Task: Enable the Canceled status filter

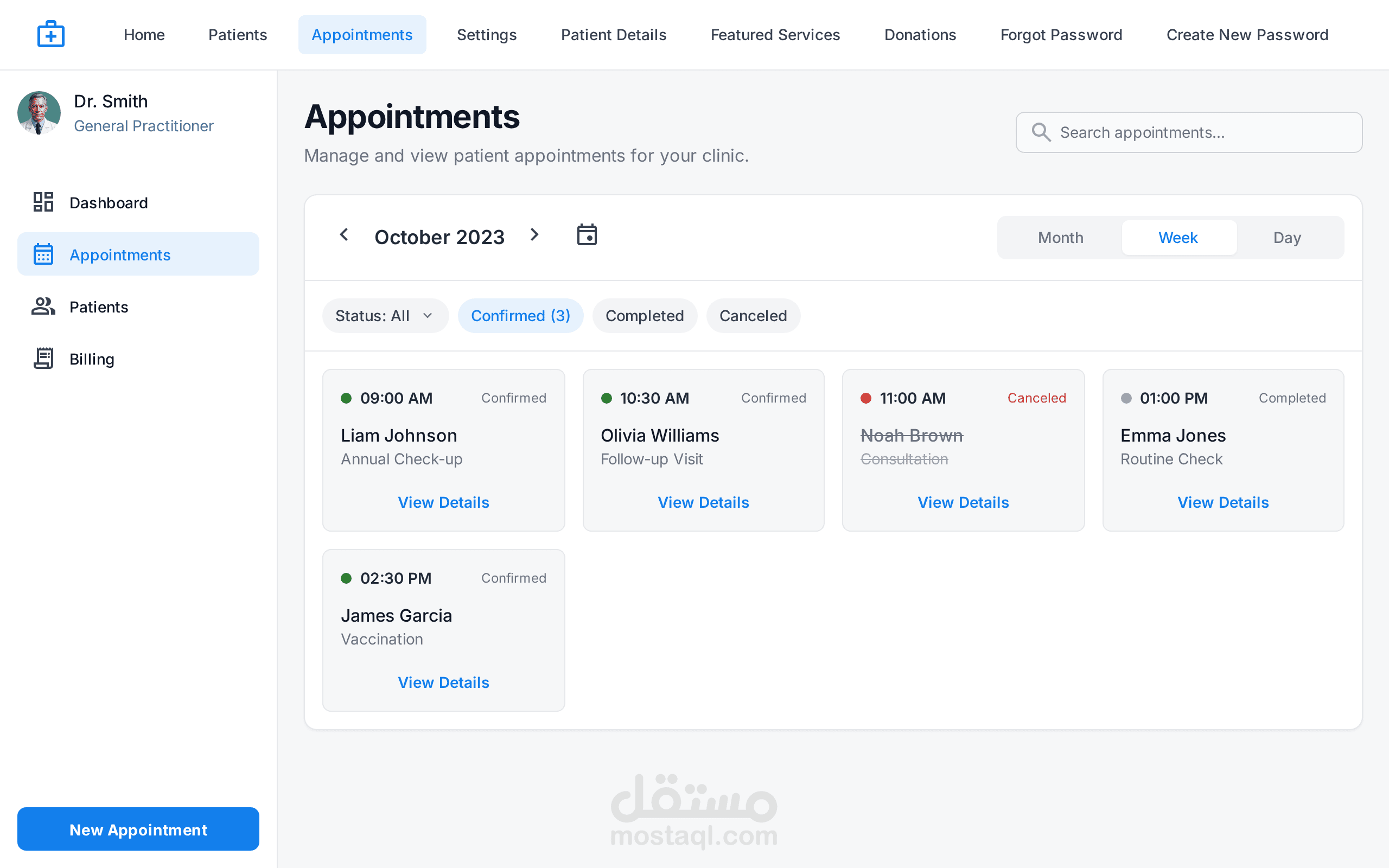Action: click(x=753, y=315)
